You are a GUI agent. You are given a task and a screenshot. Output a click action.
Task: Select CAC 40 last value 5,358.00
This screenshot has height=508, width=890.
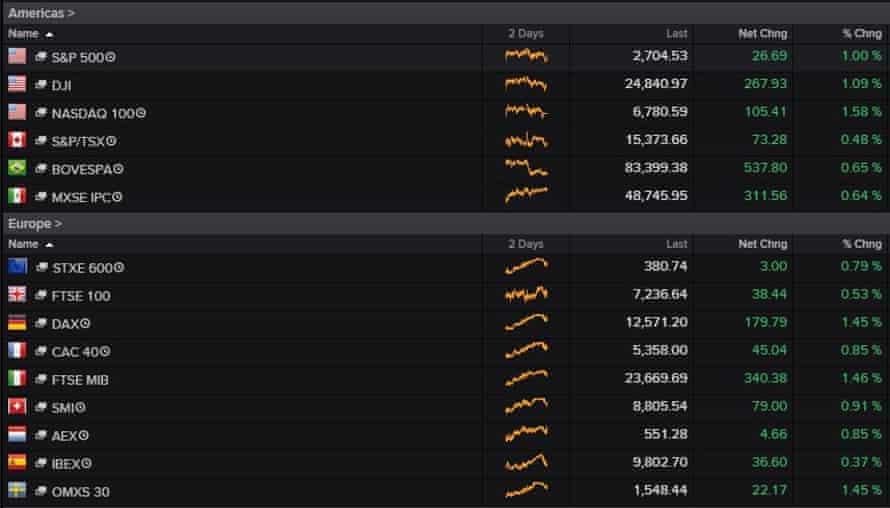point(660,350)
